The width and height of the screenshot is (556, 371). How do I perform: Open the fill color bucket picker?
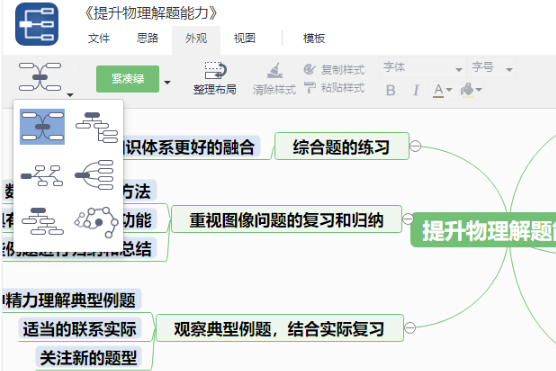click(471, 90)
